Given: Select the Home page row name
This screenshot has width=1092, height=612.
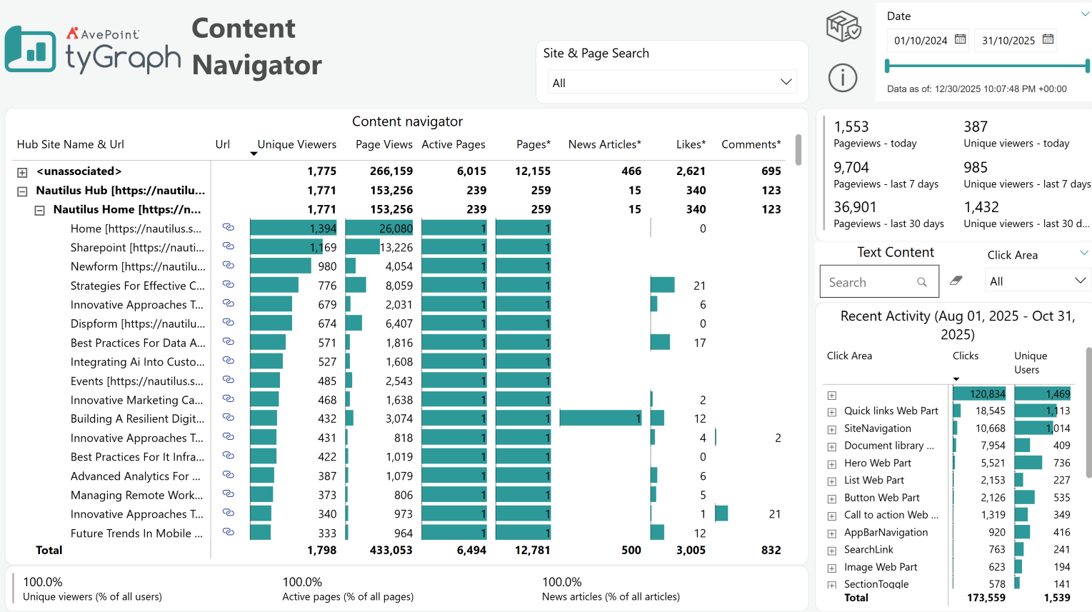Looking at the screenshot, I should pyautogui.click(x=136, y=228).
